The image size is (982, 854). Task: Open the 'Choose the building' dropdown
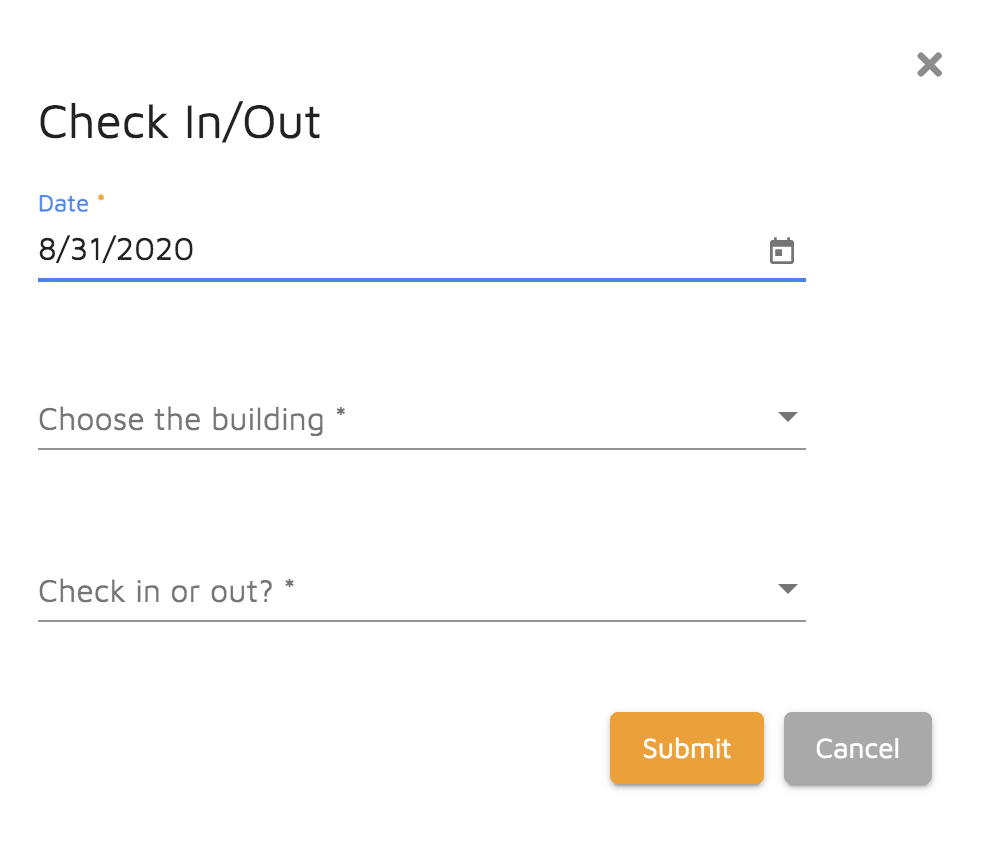point(400,419)
